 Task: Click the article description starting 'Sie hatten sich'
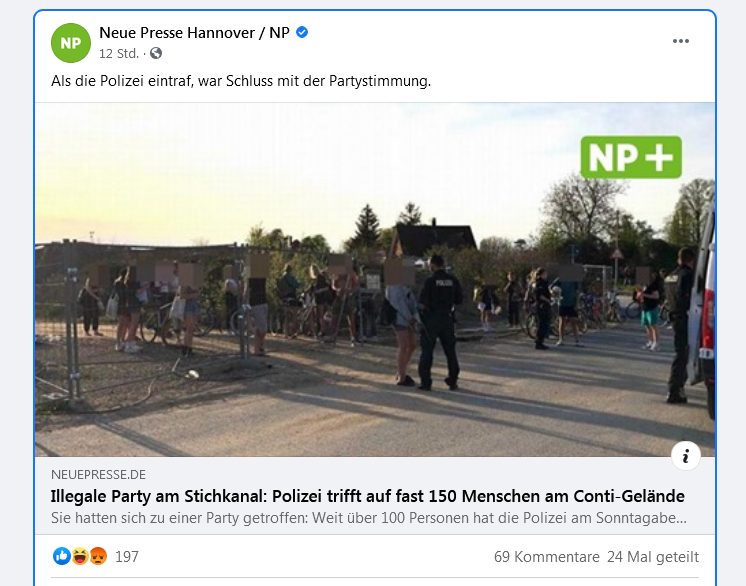(369, 518)
